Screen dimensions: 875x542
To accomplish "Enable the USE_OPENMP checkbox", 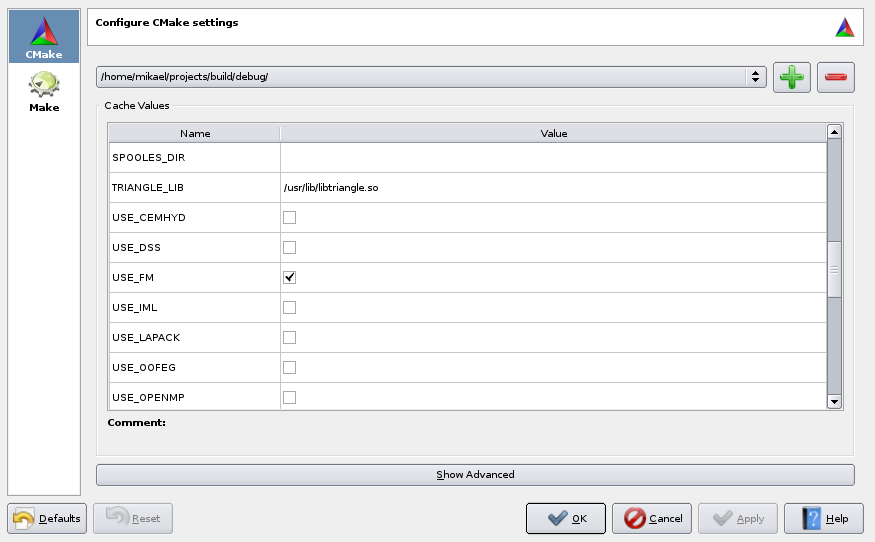I will 290,397.
